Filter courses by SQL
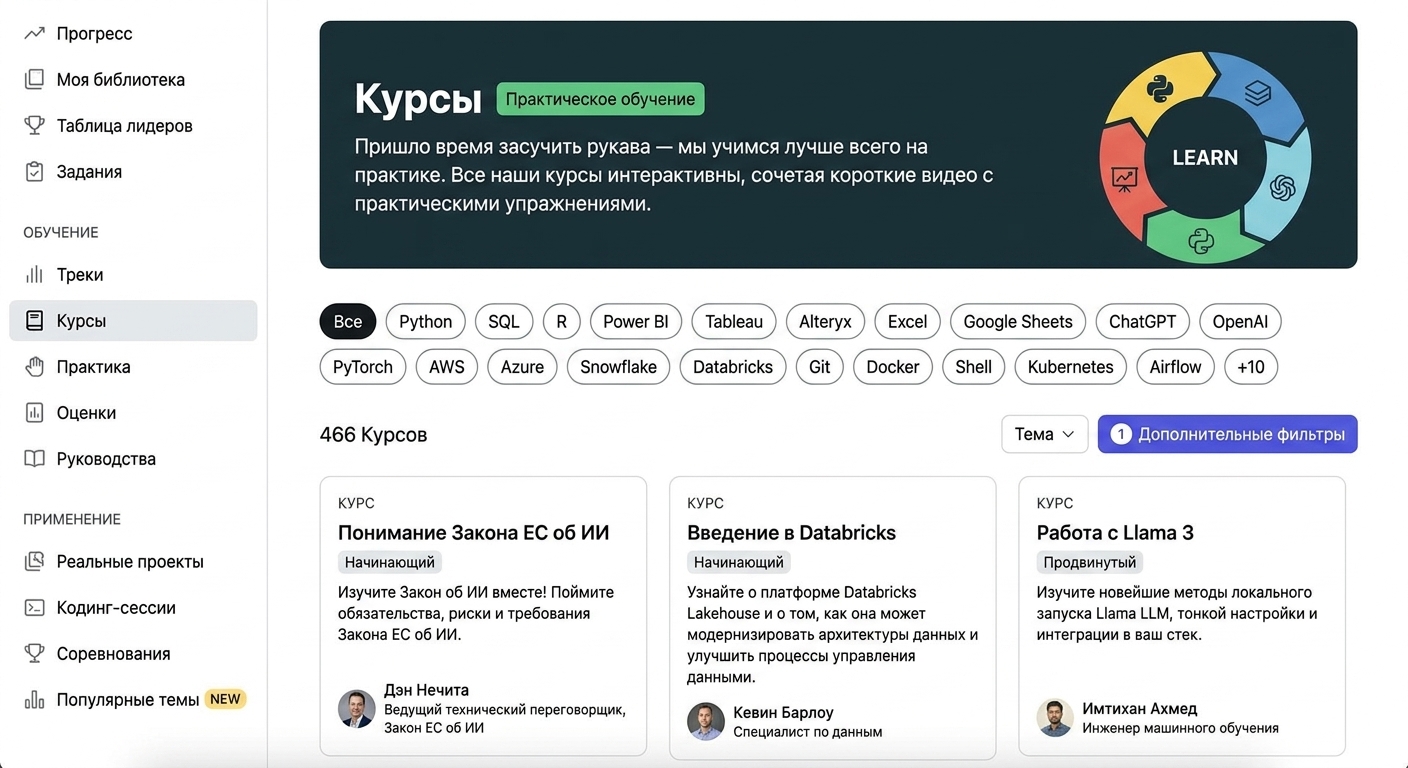This screenshot has width=1408, height=768. pyautogui.click(x=504, y=321)
